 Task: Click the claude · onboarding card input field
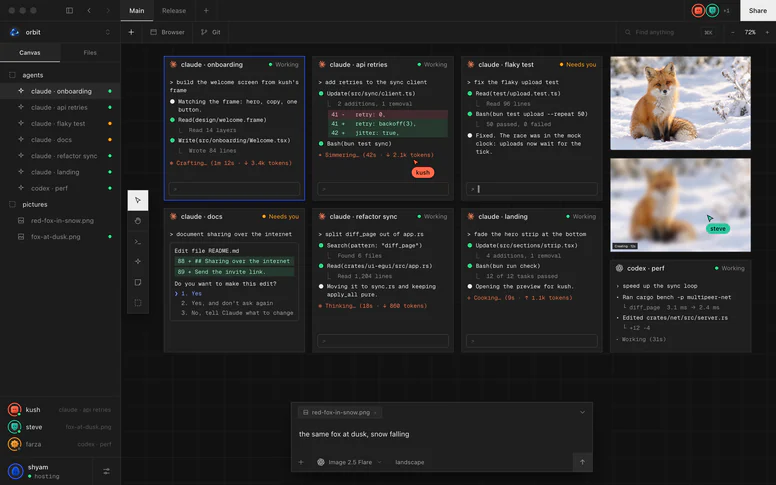[x=234, y=189]
